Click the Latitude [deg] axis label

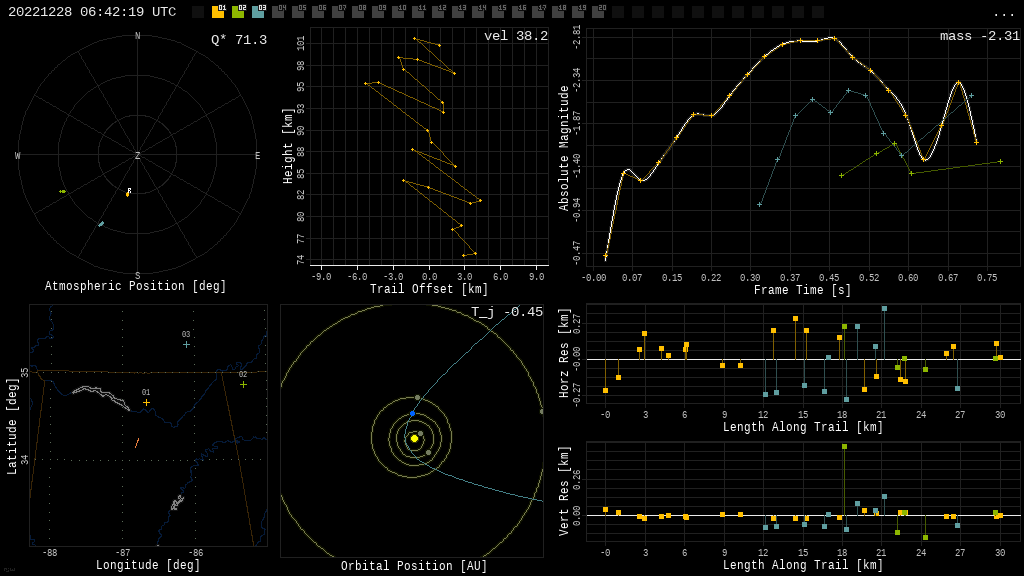[11, 426]
